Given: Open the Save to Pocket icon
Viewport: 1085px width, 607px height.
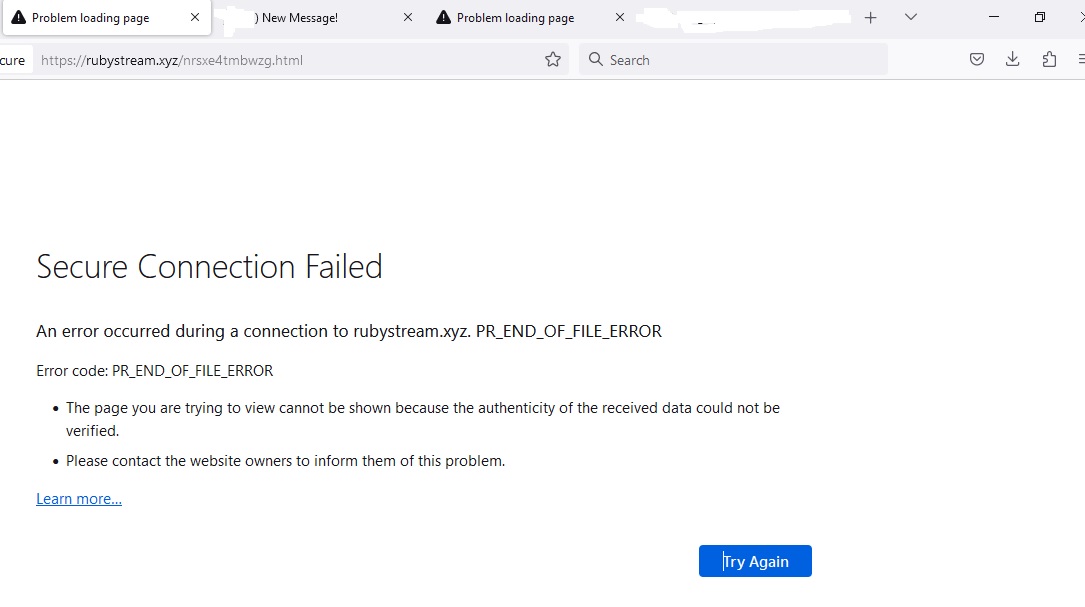Looking at the screenshot, I should pos(977,60).
